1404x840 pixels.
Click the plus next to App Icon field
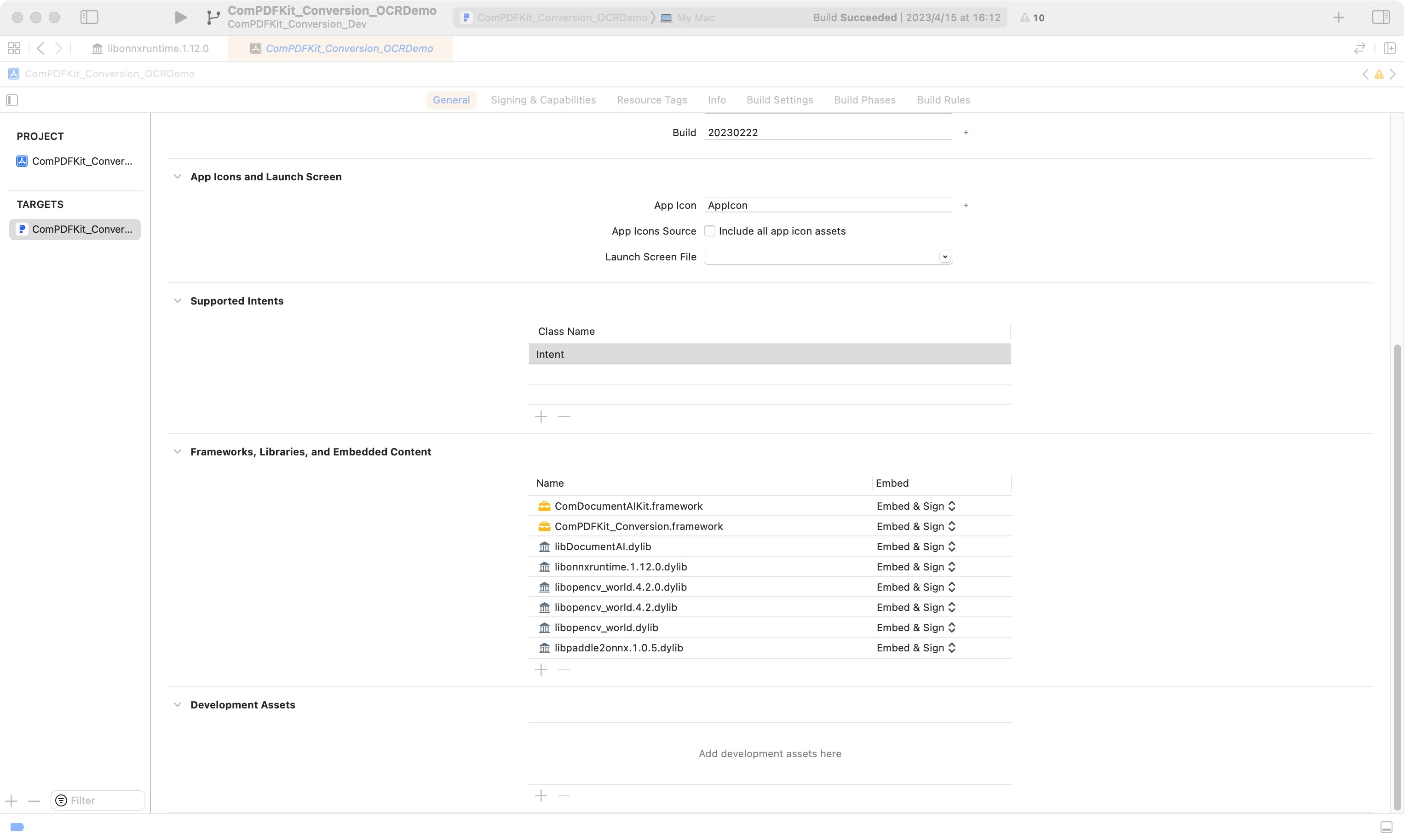(x=966, y=205)
